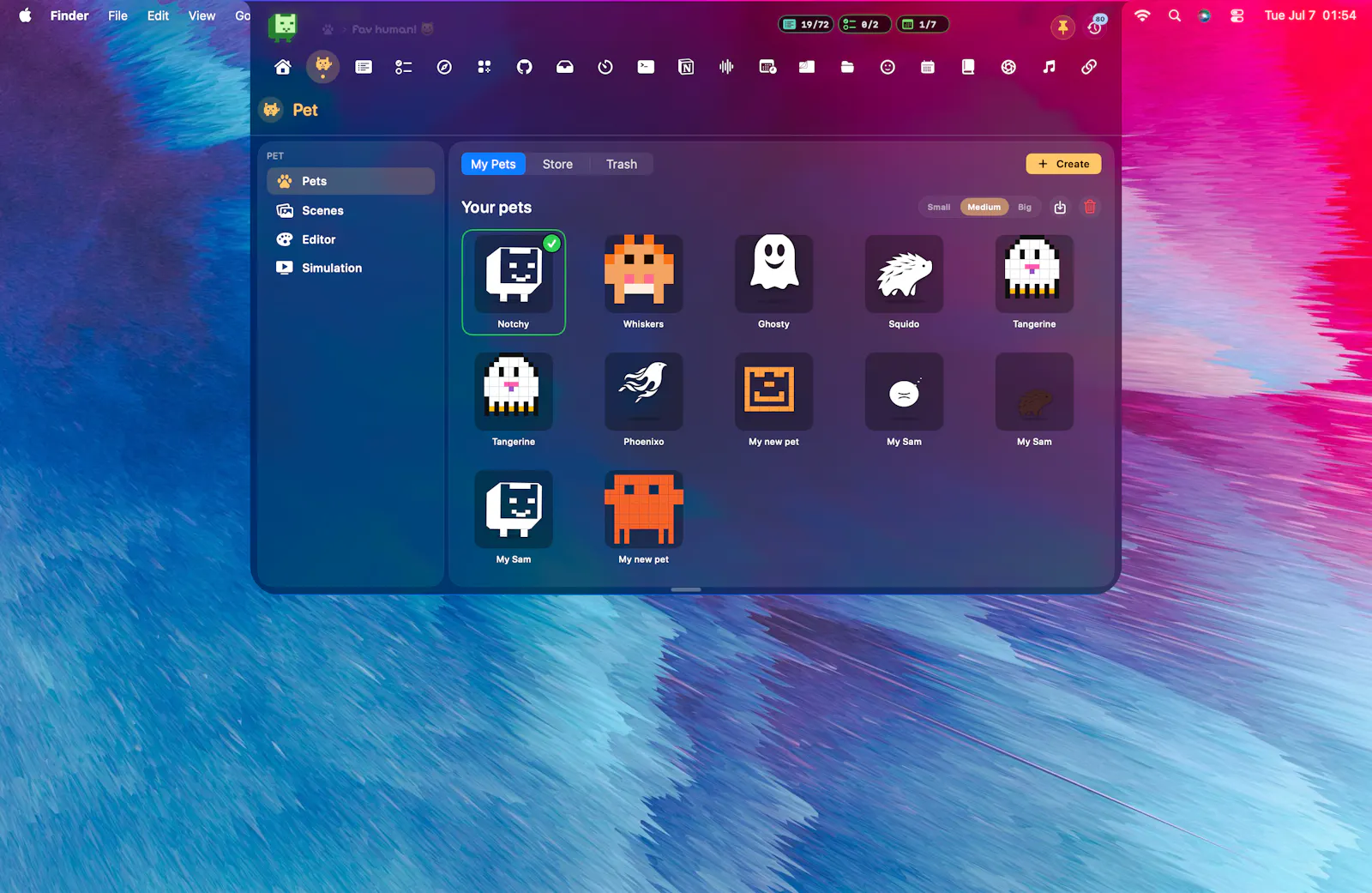1372x893 pixels.
Task: Open the book icon in toolbar
Action: coord(968,67)
